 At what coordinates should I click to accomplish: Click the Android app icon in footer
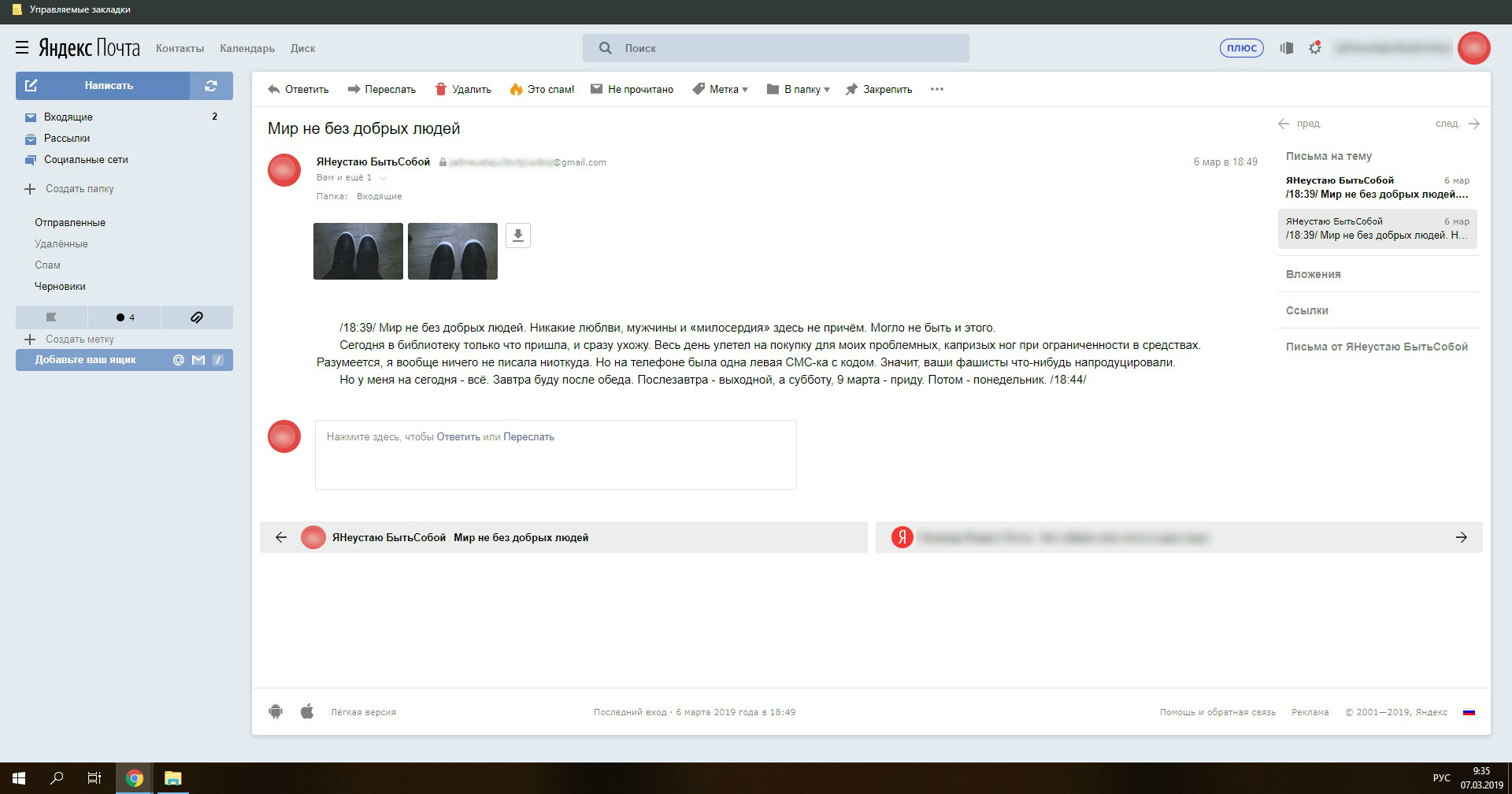(276, 711)
